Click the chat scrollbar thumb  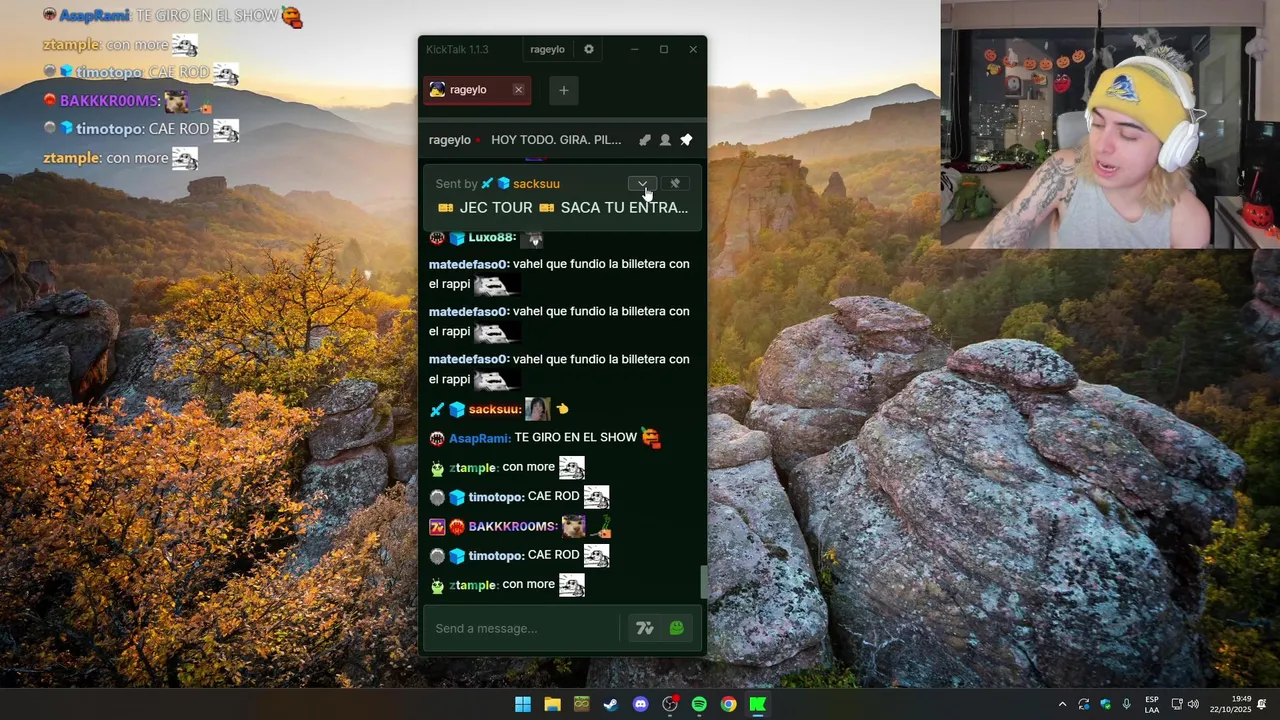[704, 582]
